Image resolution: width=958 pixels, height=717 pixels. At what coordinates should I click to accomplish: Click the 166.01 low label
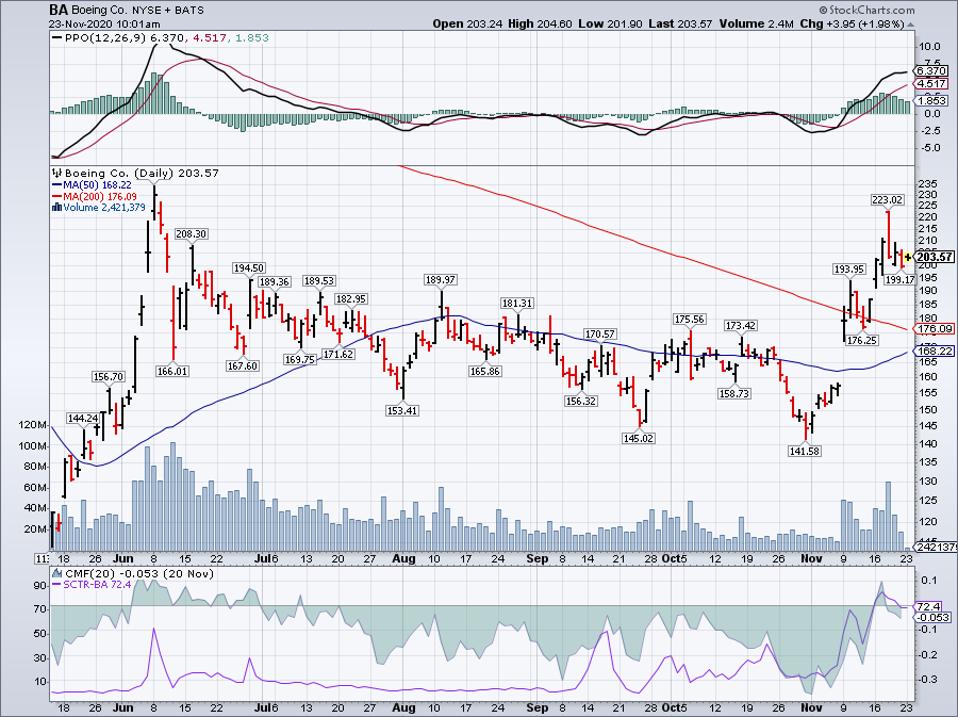click(172, 371)
